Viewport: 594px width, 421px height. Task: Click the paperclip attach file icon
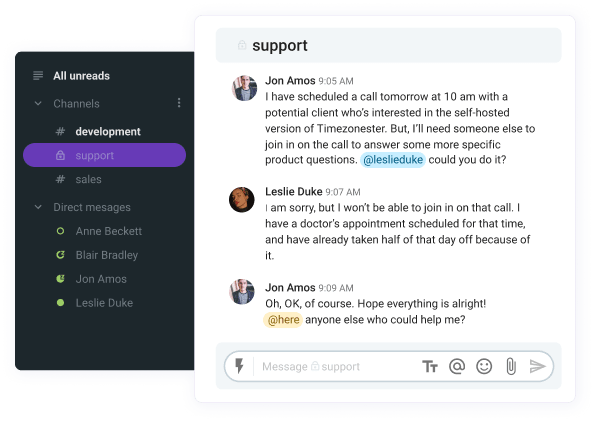(x=511, y=366)
